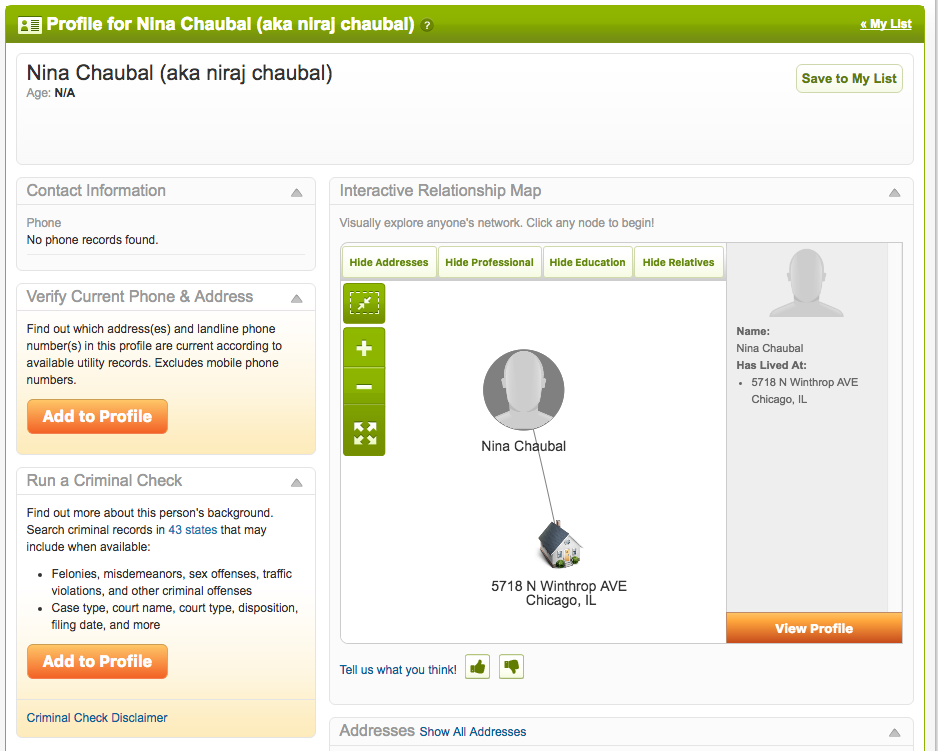This screenshot has height=751, width=938.
Task: Collapse the Contact Information panel
Action: click(297, 193)
